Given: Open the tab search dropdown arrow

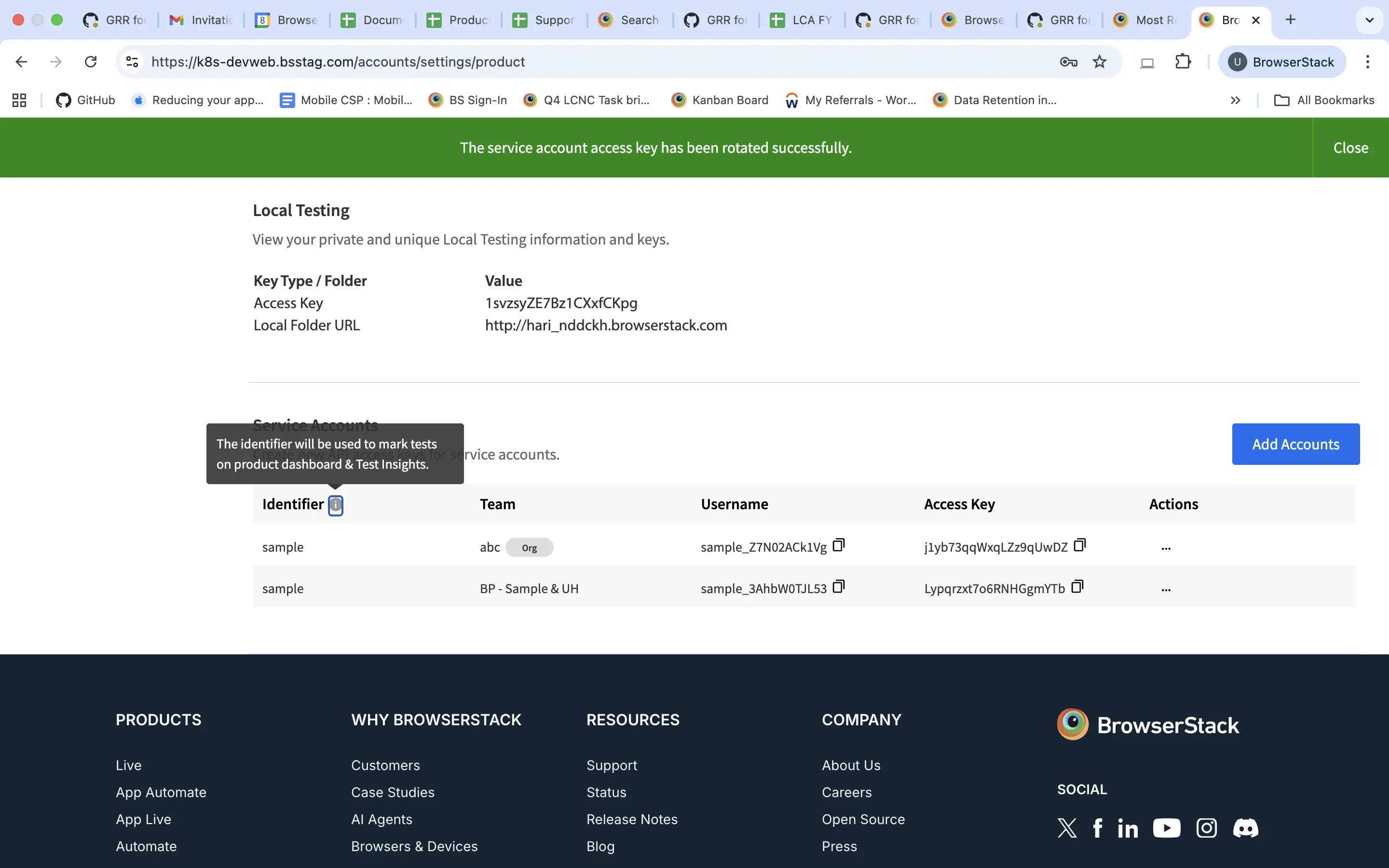Looking at the screenshot, I should [x=1370, y=19].
